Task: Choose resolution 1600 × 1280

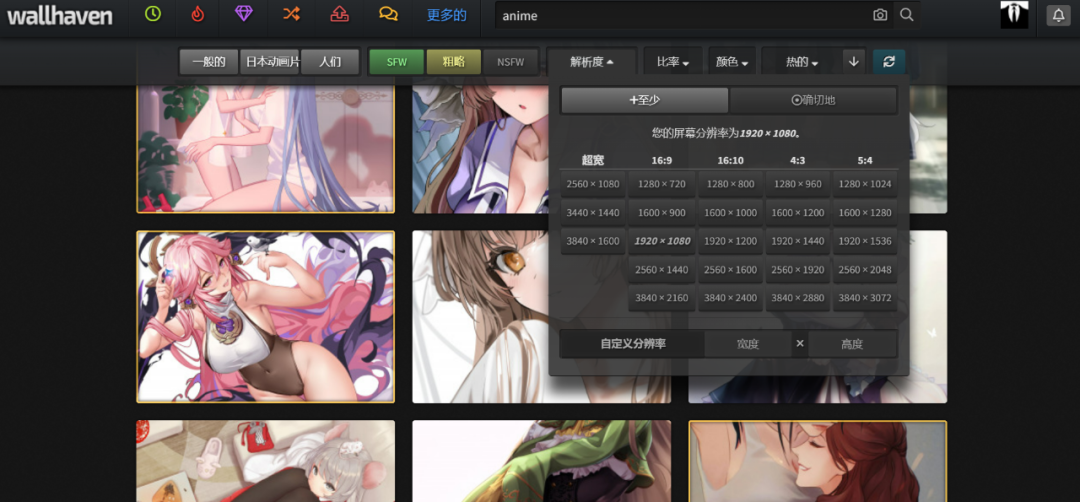Action: (865, 213)
